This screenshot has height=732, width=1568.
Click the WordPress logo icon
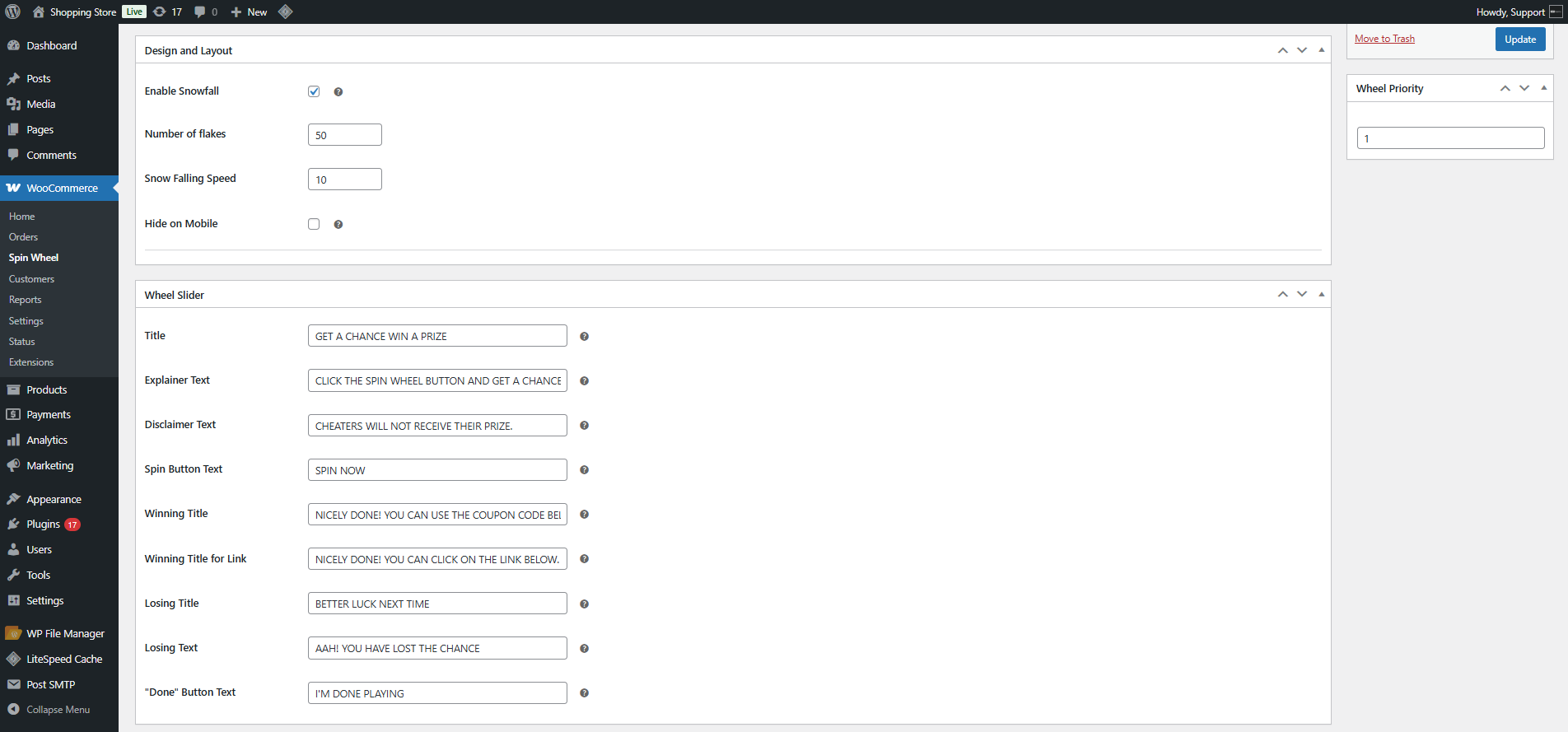coord(12,12)
